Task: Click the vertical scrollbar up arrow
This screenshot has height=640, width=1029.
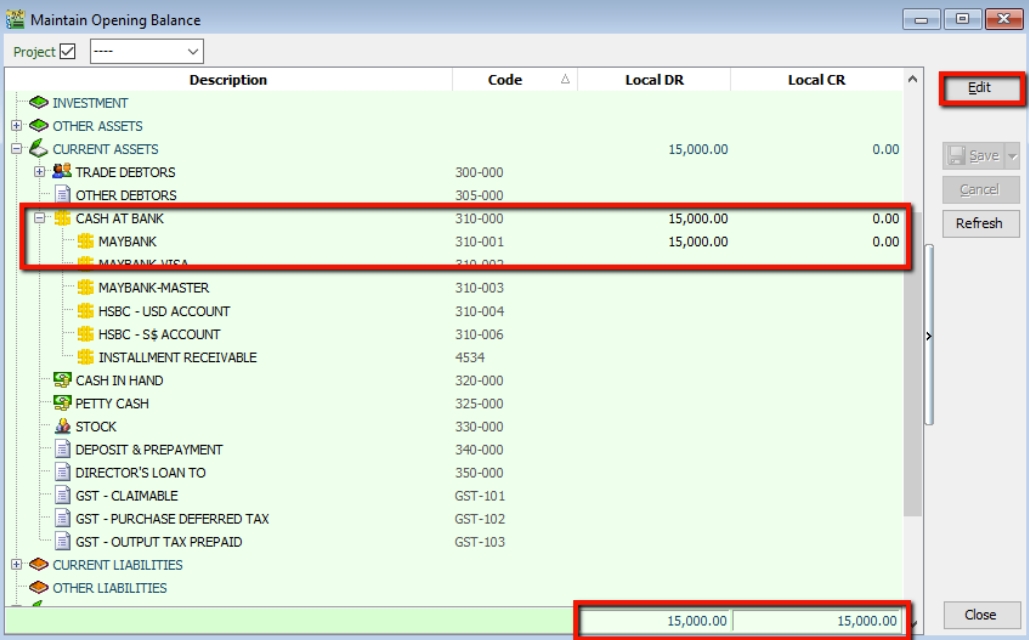Action: click(911, 79)
